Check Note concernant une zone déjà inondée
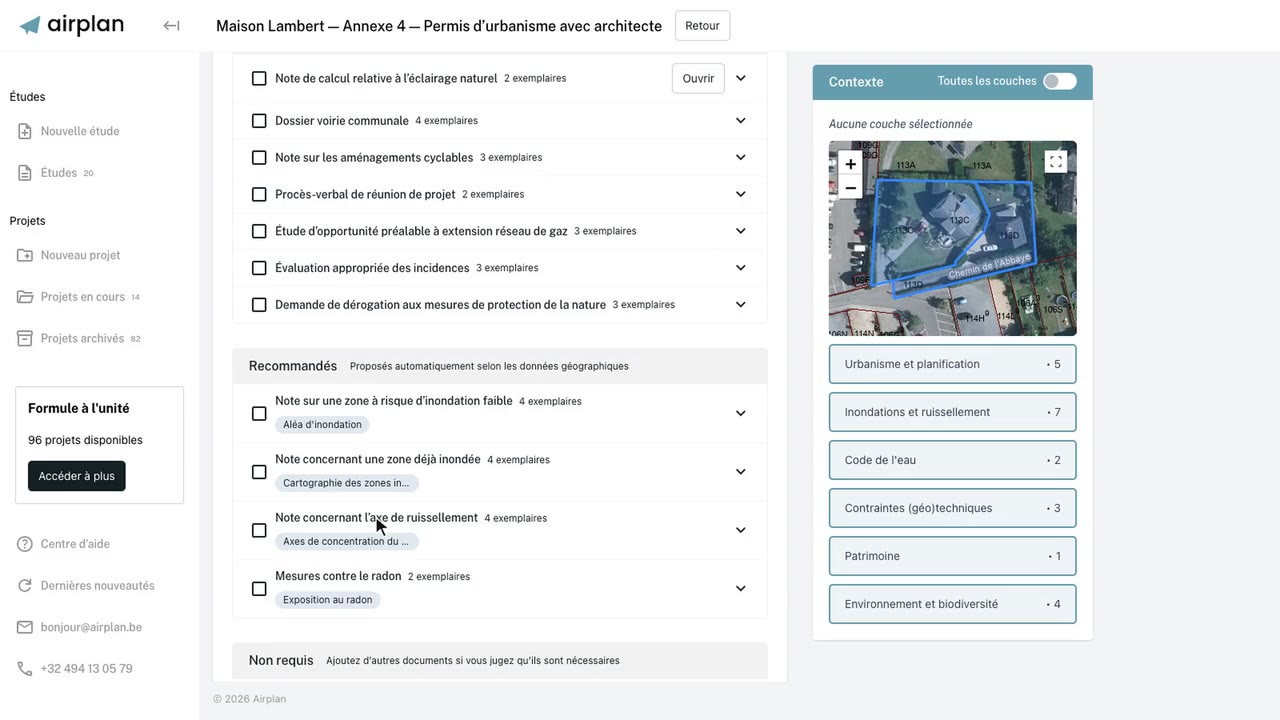1280x720 pixels. coord(259,472)
